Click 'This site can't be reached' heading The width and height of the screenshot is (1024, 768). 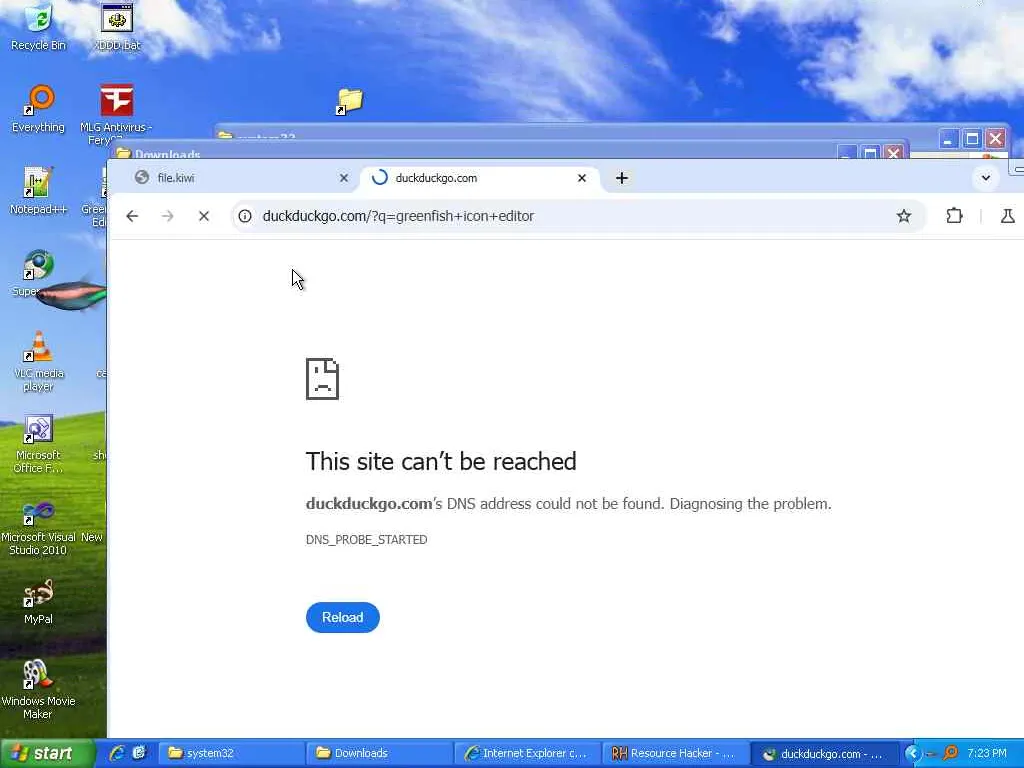pos(441,461)
